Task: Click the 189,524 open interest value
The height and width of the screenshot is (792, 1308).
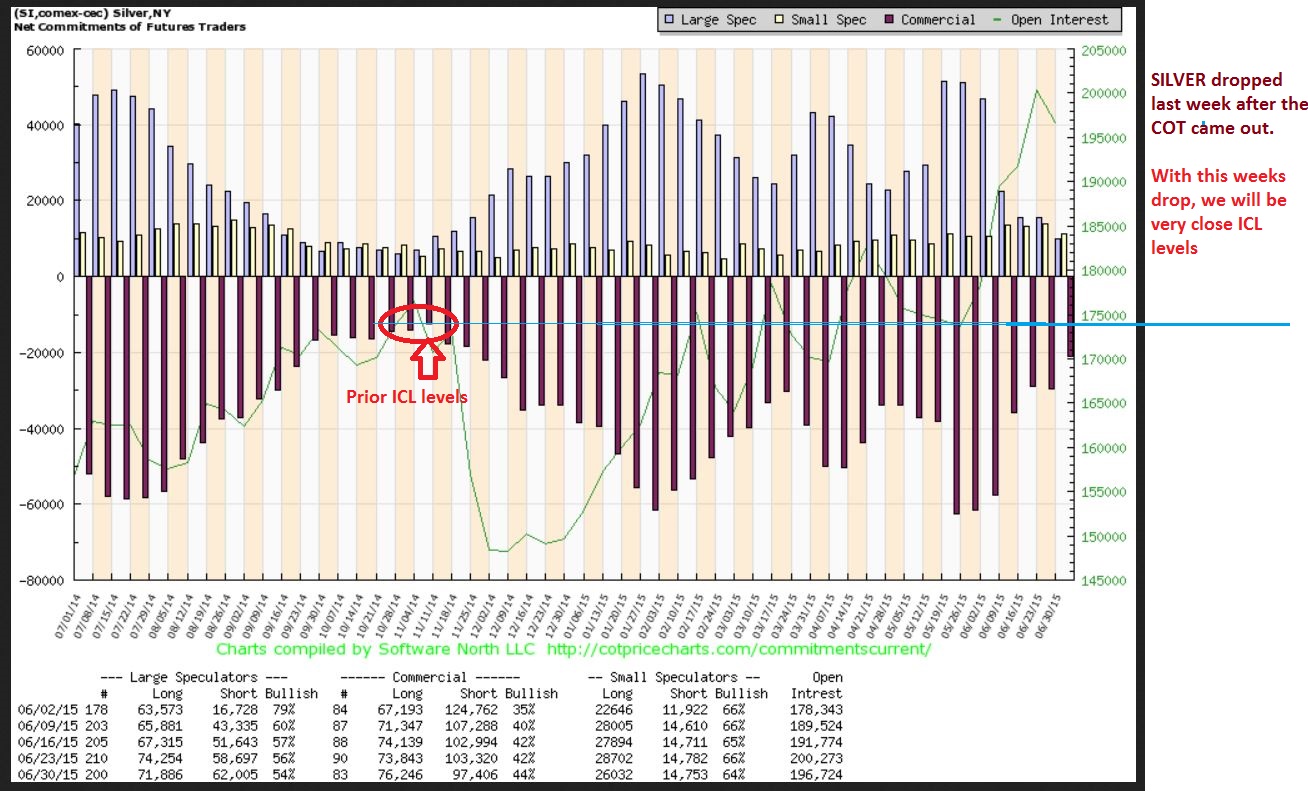Action: (817, 725)
